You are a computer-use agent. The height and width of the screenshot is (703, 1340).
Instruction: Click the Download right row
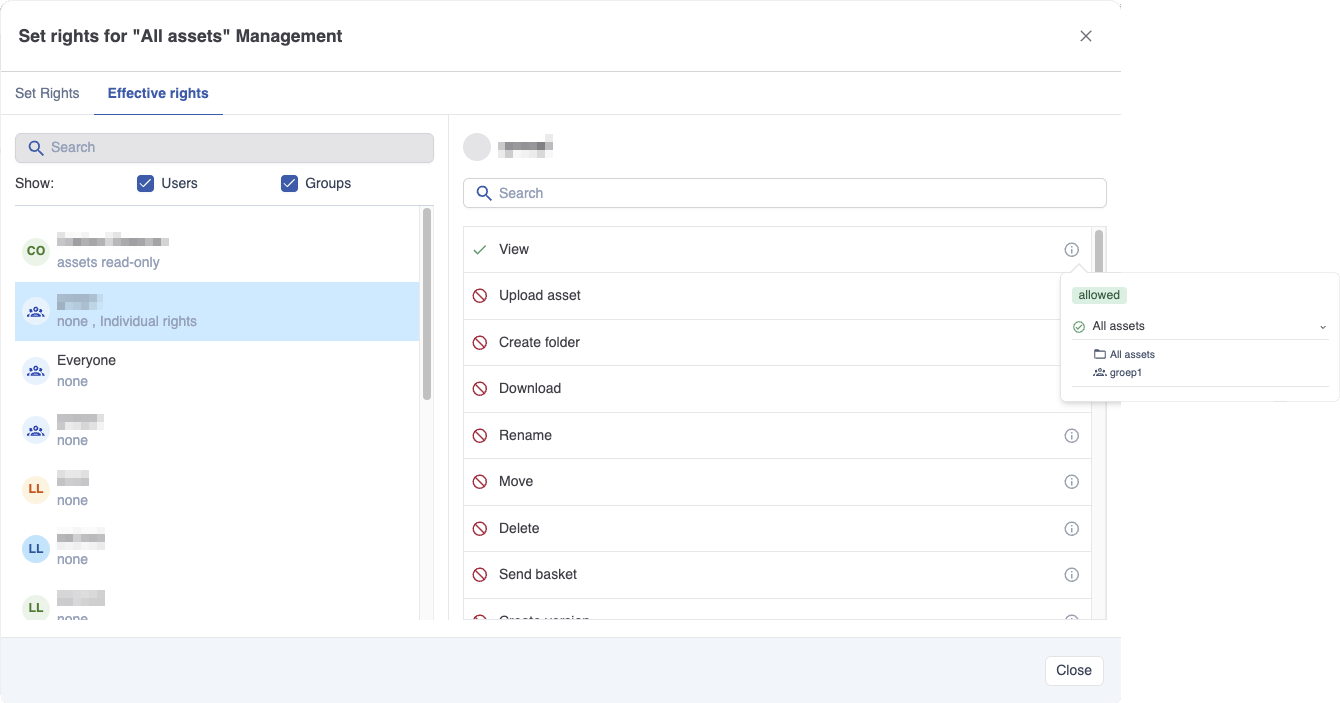pyautogui.click(x=777, y=389)
